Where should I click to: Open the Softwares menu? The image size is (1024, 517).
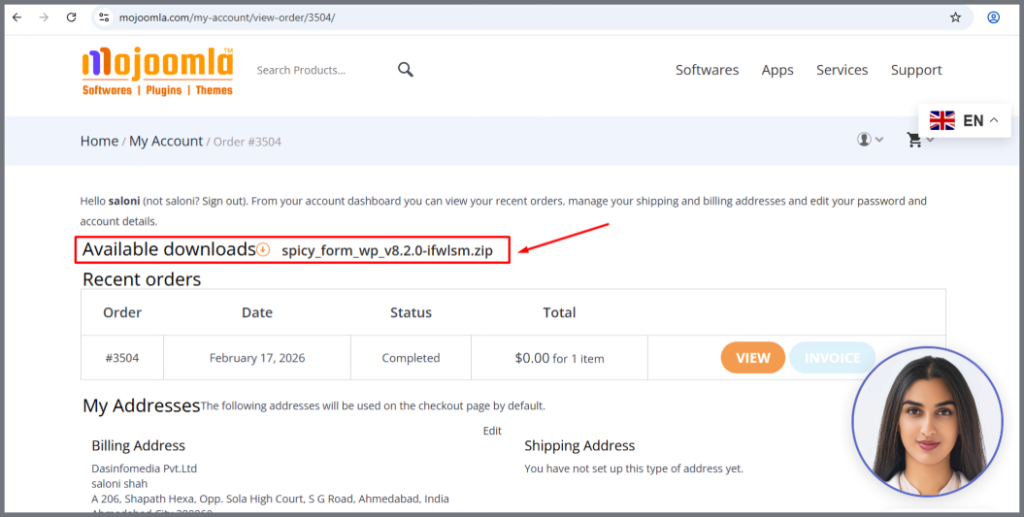point(706,70)
